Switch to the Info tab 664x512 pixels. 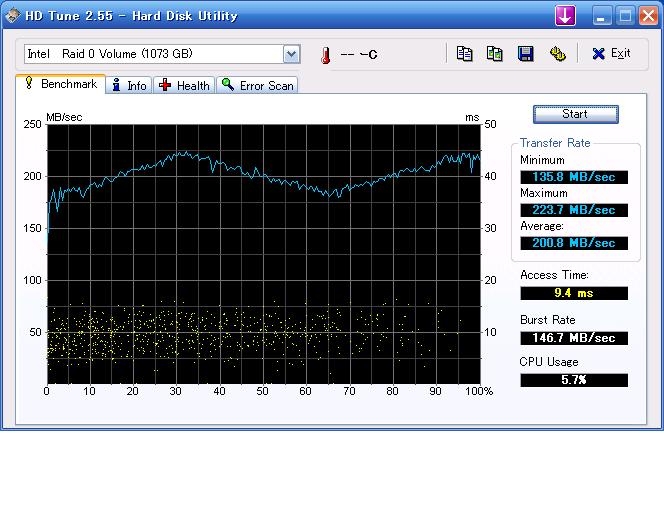tap(129, 85)
